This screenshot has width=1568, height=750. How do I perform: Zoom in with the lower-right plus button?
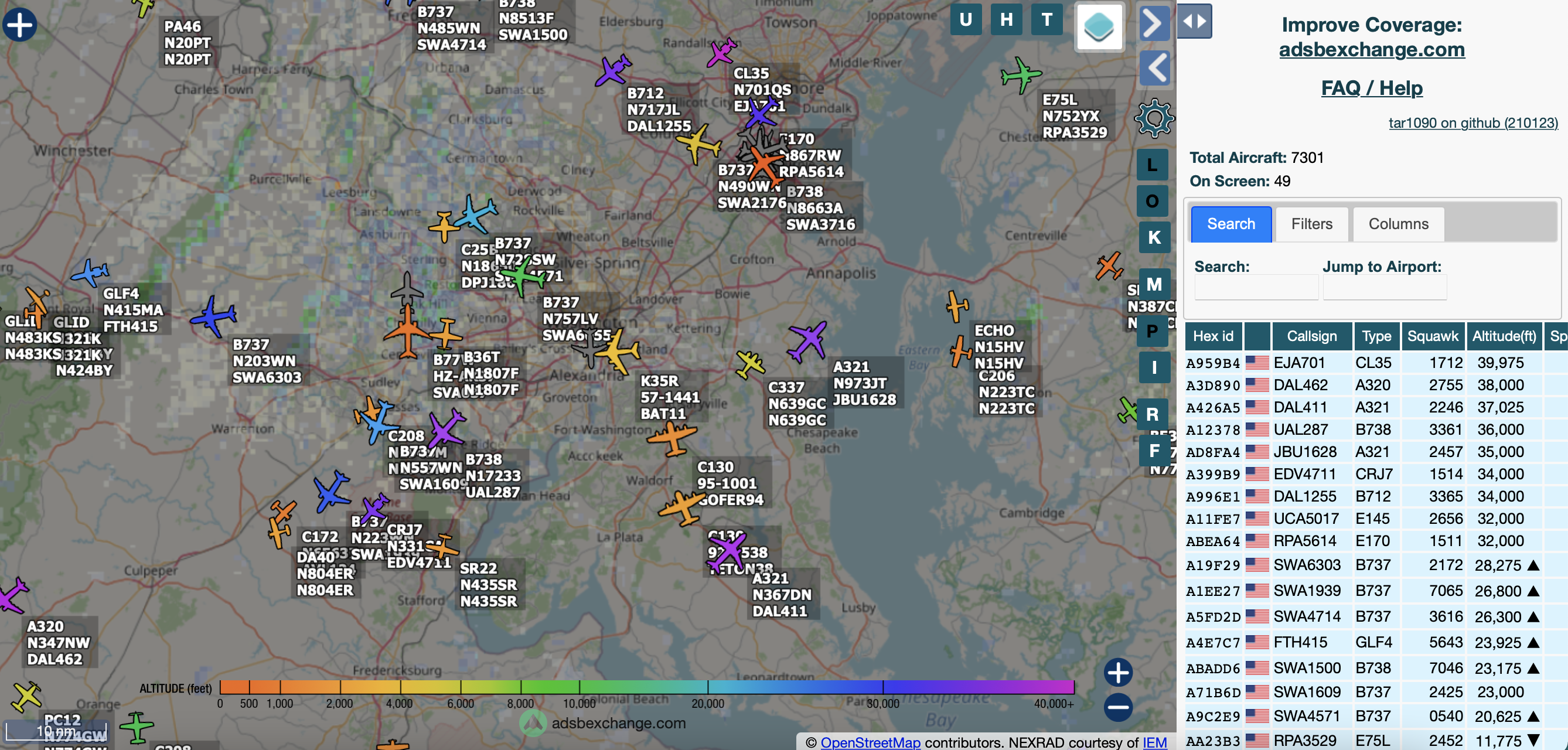1118,673
